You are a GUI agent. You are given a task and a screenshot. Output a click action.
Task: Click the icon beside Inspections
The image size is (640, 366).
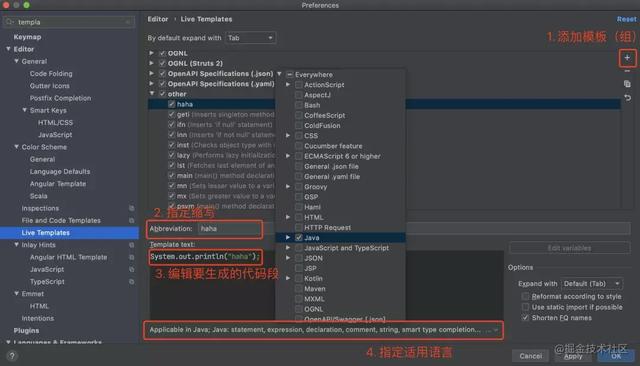[131, 208]
